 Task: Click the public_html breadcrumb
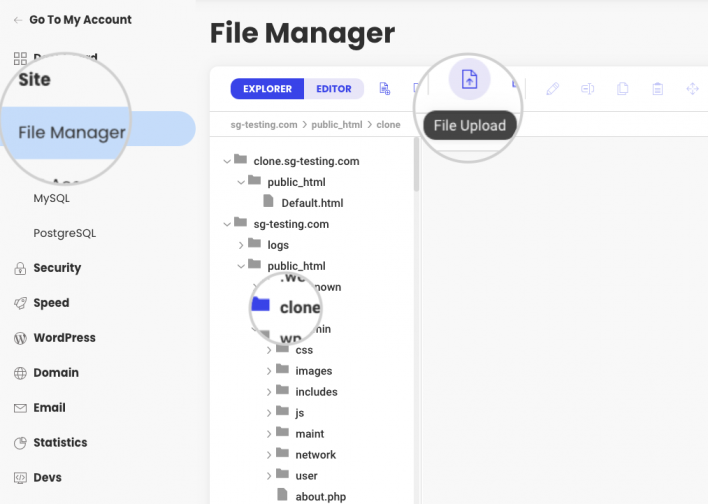tap(337, 125)
